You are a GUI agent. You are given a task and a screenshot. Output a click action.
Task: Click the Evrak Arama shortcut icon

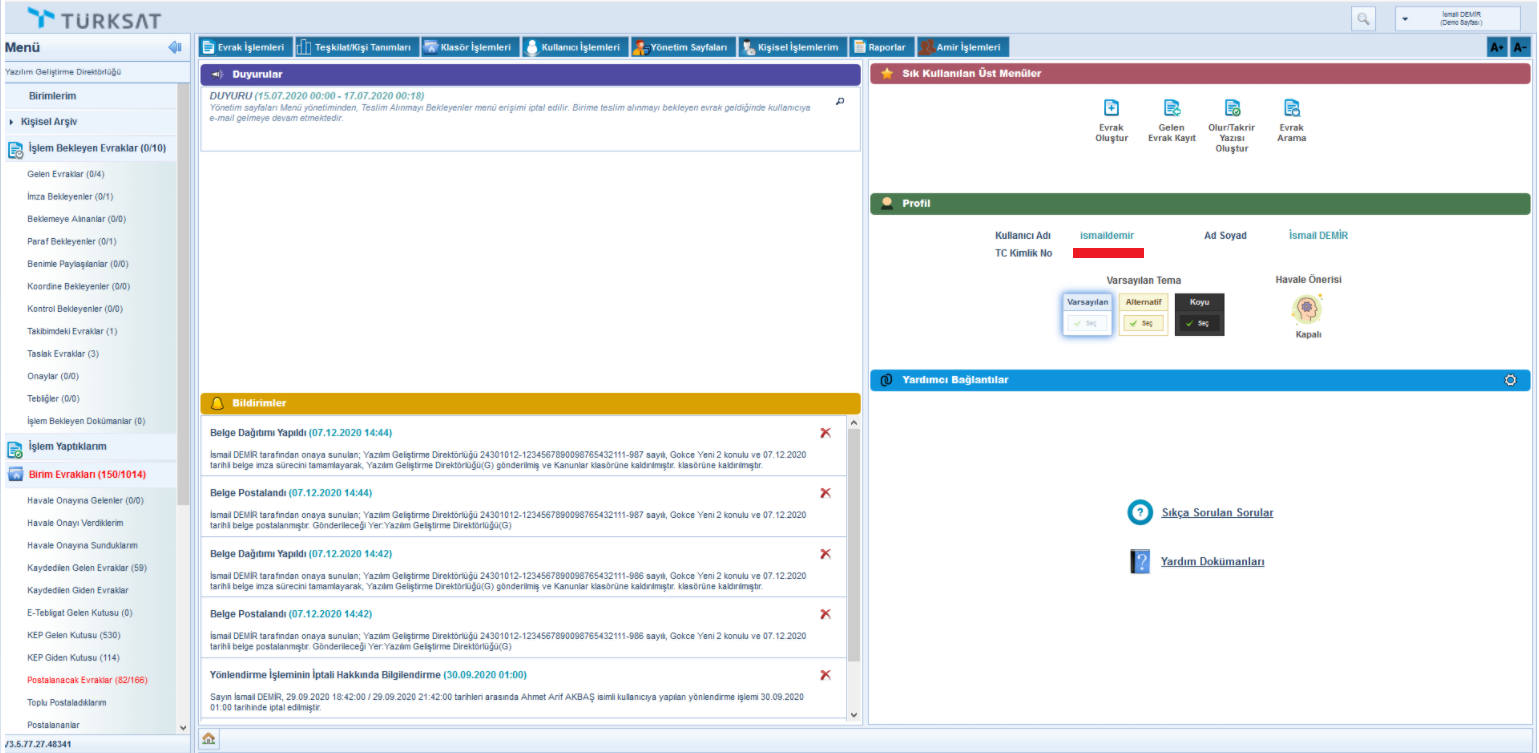coord(1291,109)
